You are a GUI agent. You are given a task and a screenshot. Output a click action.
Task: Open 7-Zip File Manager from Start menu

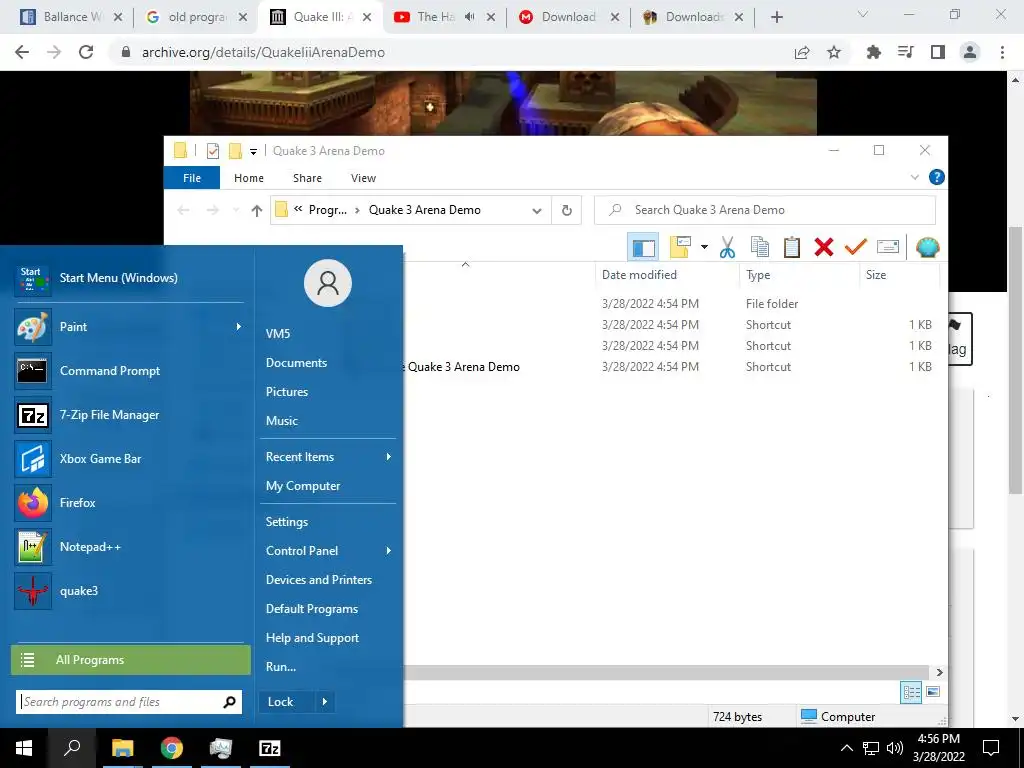pos(129,415)
